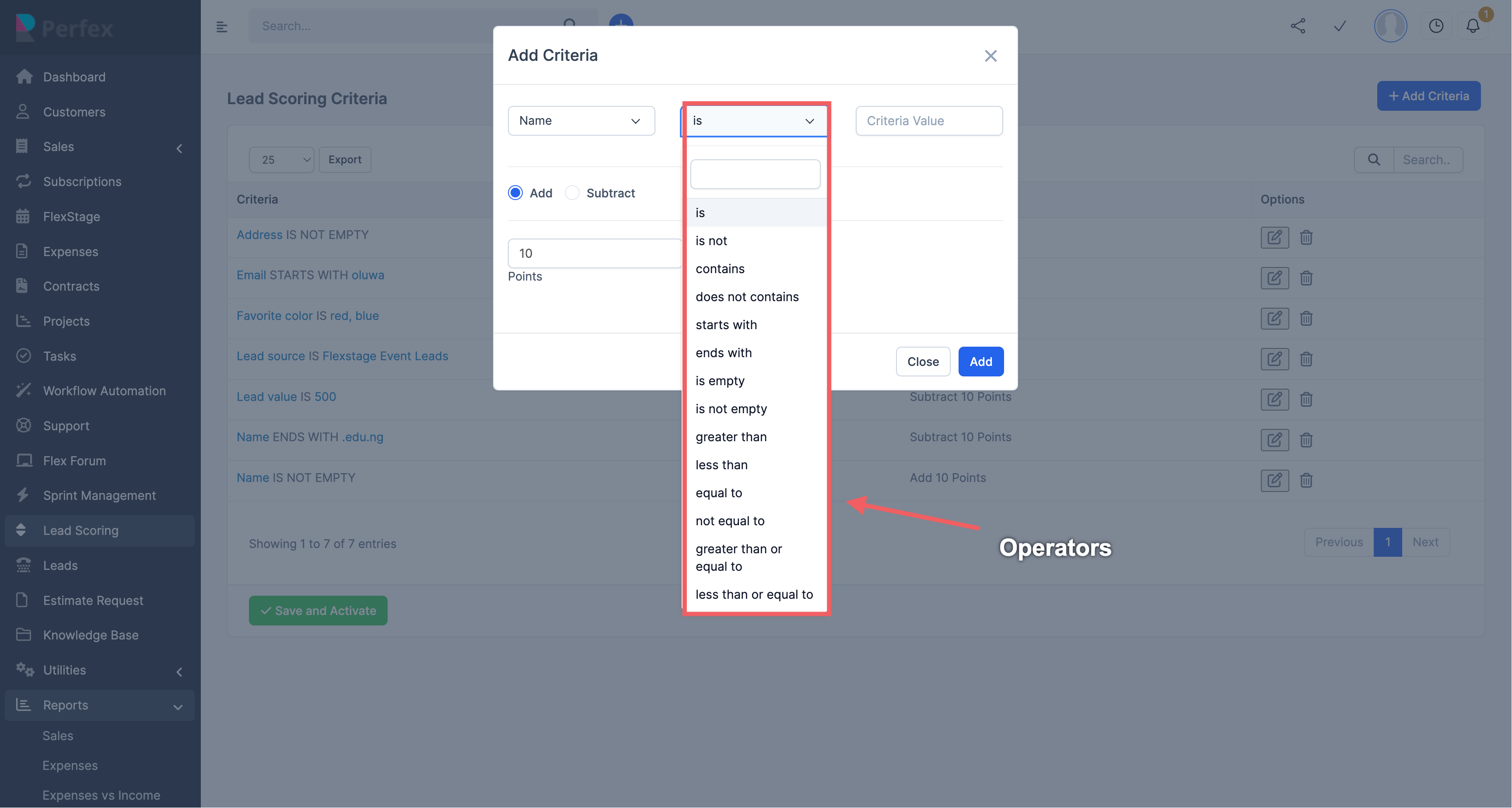The image size is (1512, 808).
Task: Click the share icon in top bar
Action: [1298, 26]
